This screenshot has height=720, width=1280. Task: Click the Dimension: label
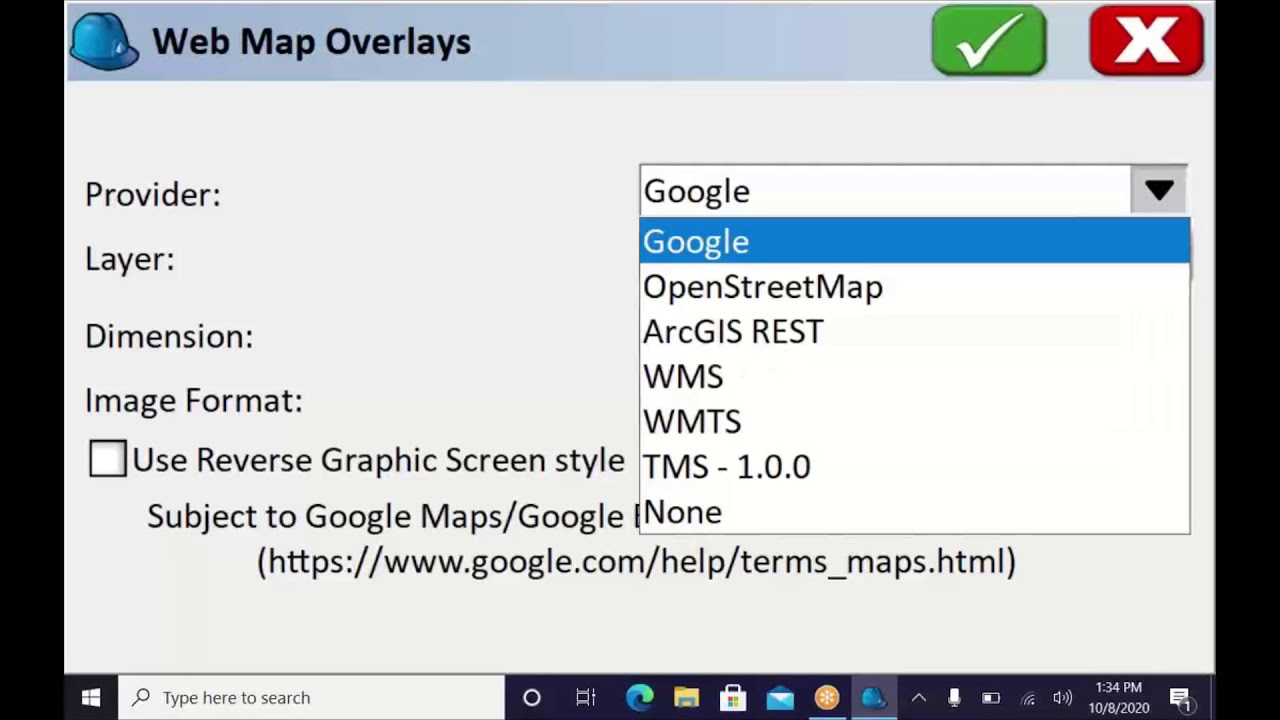click(x=169, y=336)
